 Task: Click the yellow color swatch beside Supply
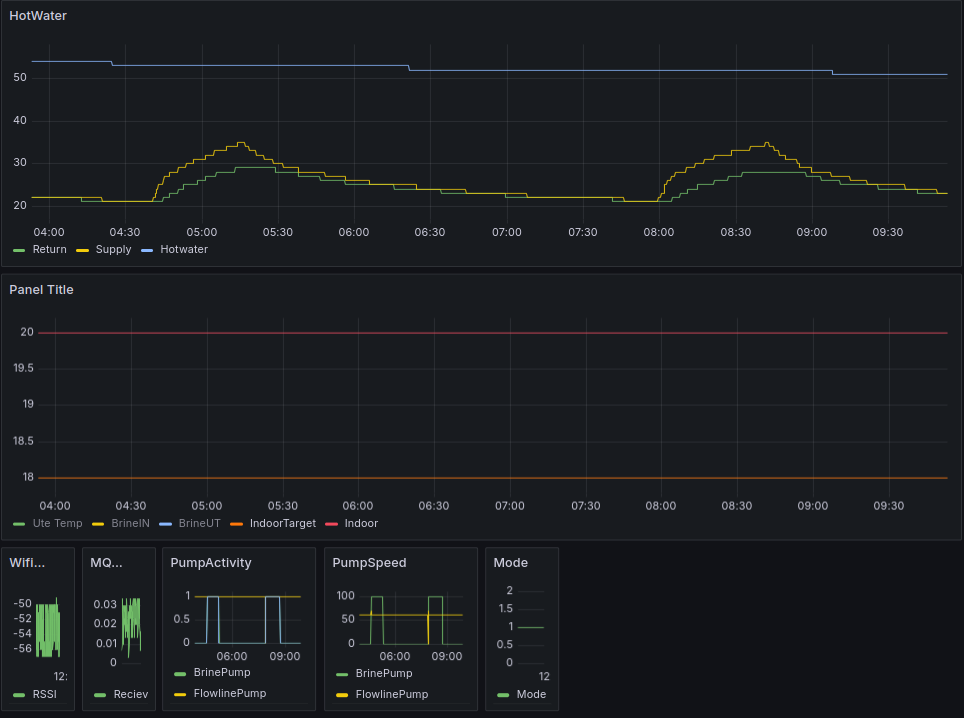coord(82,250)
